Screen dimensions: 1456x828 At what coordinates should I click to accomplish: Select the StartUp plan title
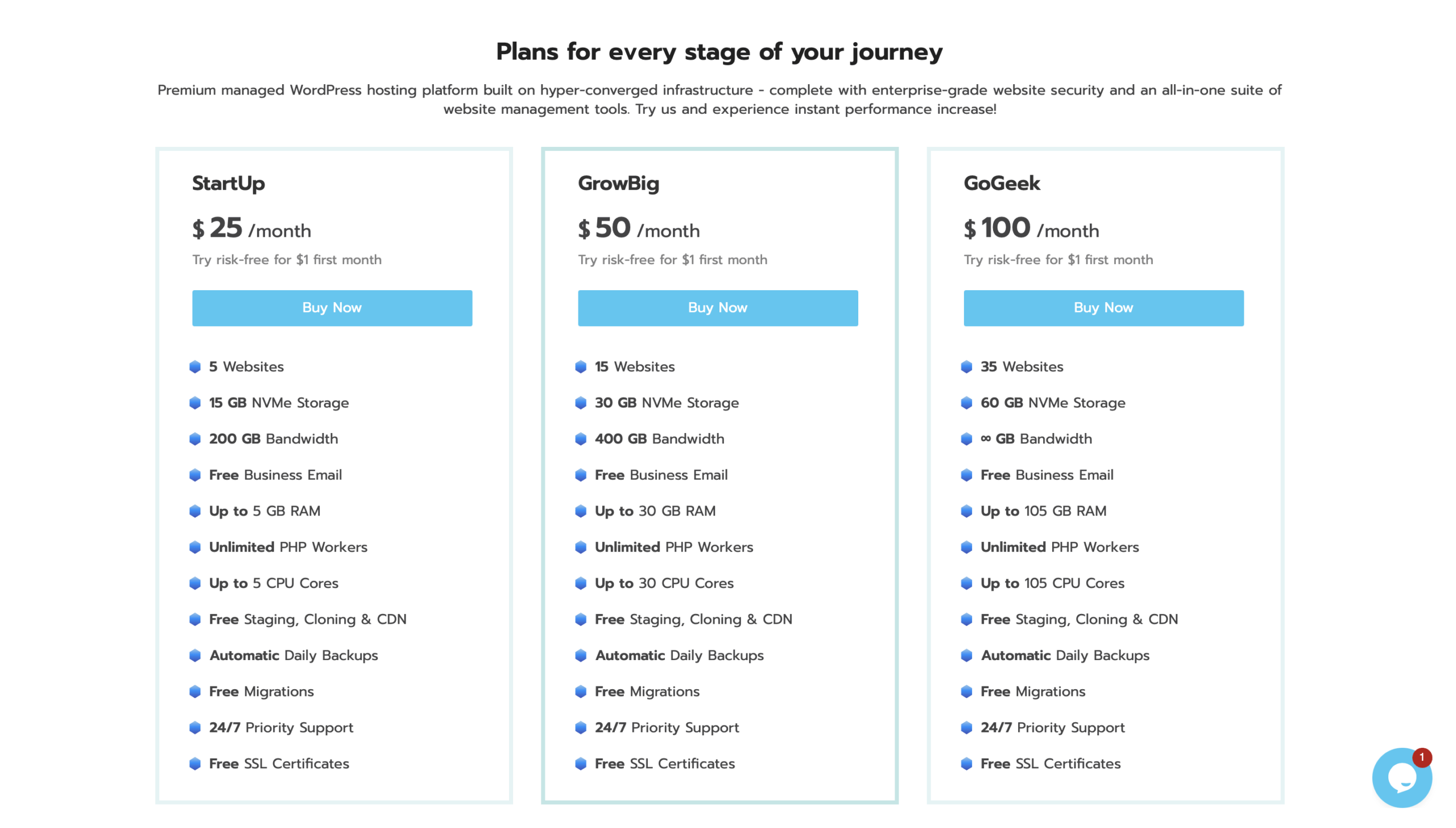(x=229, y=183)
